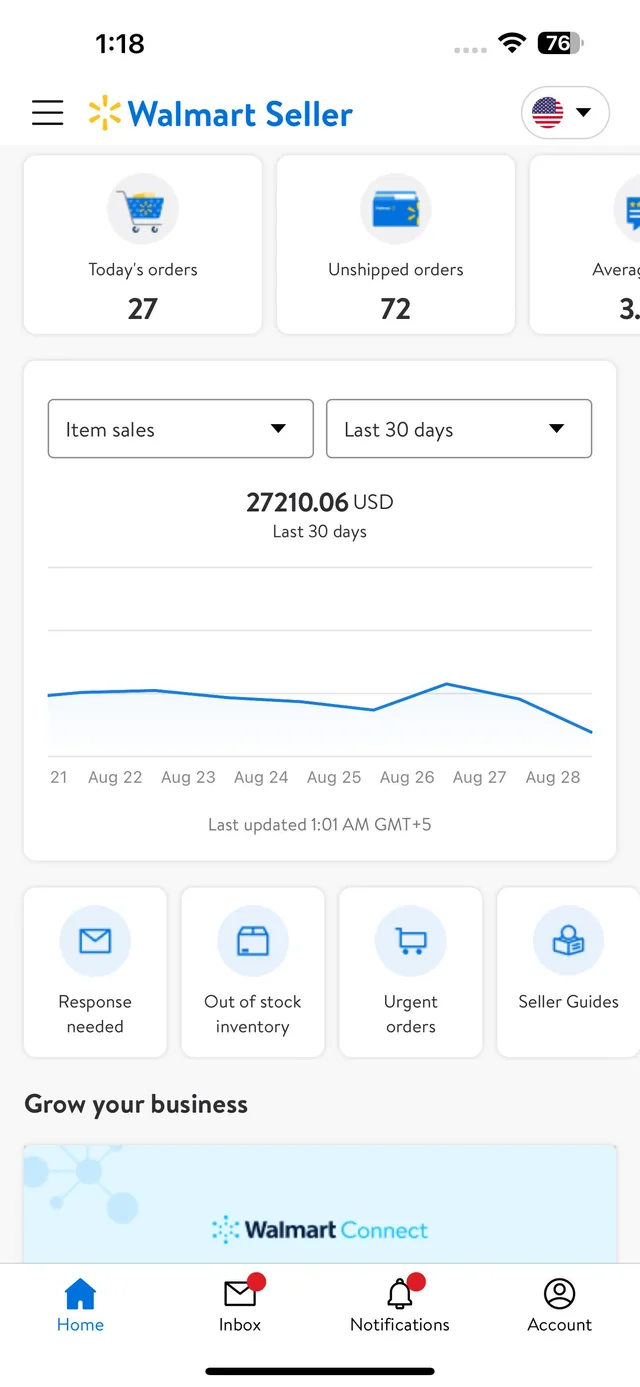This screenshot has width=640, height=1387.
Task: Tap the 27 today's orders count
Action: tap(142, 309)
